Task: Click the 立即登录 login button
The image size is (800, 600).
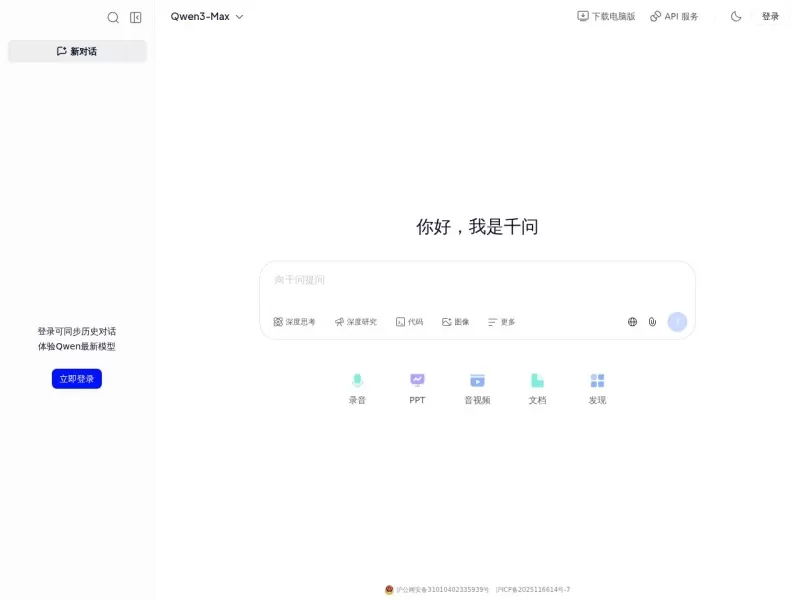Action: coord(76,378)
